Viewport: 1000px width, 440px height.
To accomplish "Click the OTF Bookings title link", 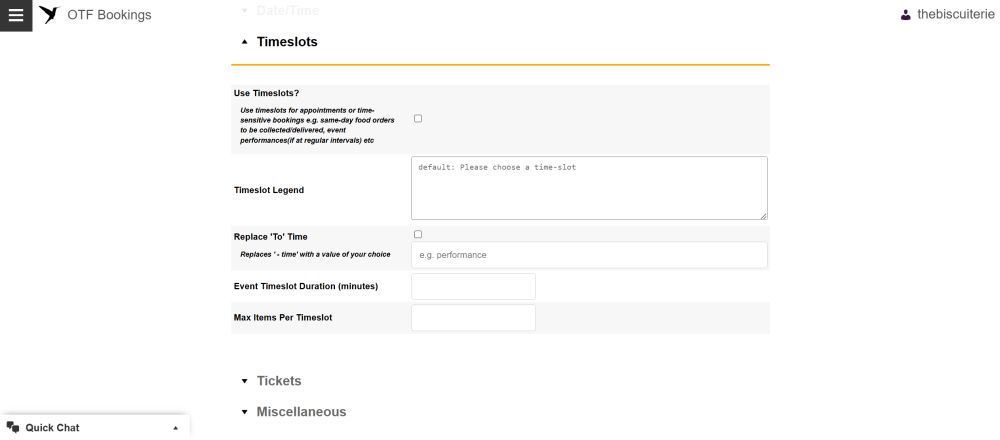I will coord(109,15).
